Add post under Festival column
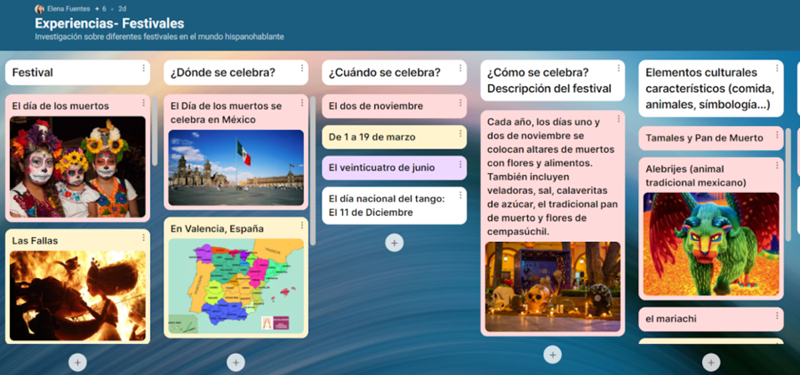Image resolution: width=800 pixels, height=375 pixels. point(78,362)
